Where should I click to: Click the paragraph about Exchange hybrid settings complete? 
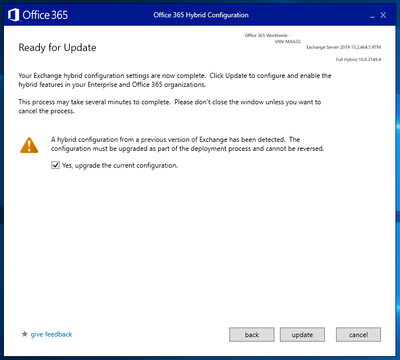(175, 80)
